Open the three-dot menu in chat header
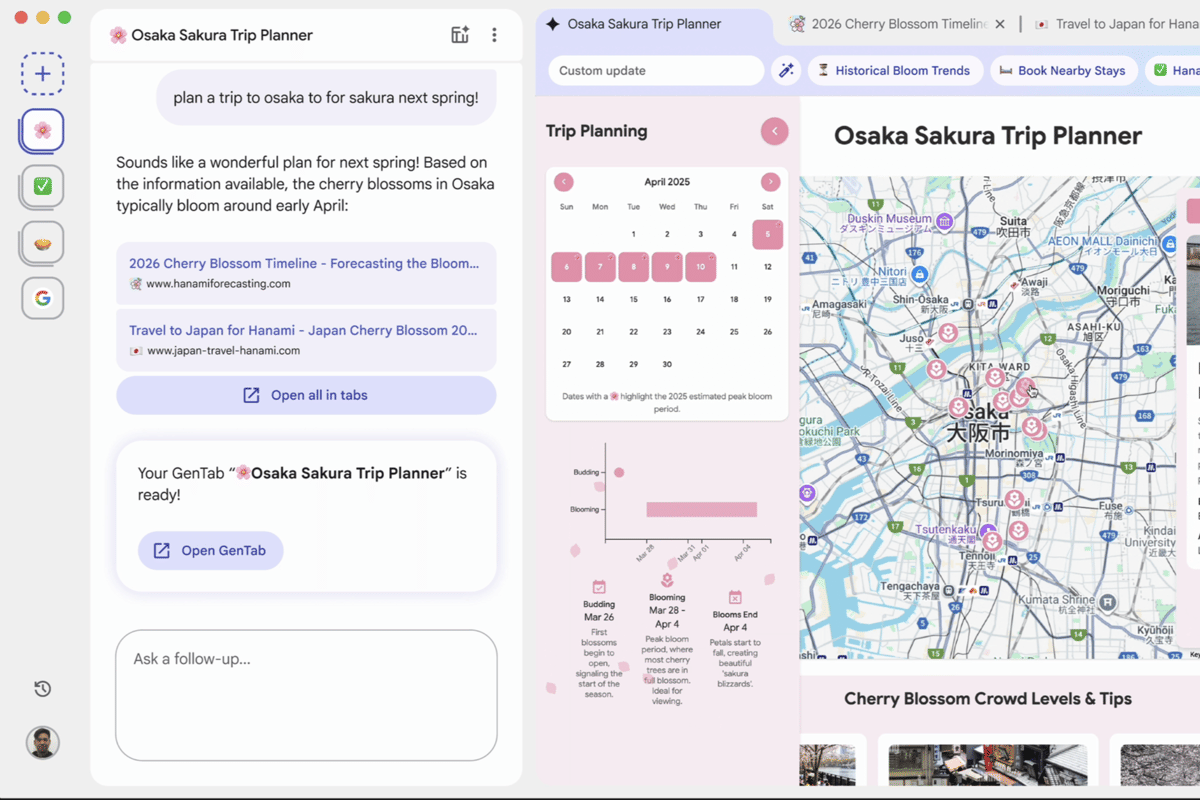Image resolution: width=1200 pixels, height=800 pixels. click(494, 33)
